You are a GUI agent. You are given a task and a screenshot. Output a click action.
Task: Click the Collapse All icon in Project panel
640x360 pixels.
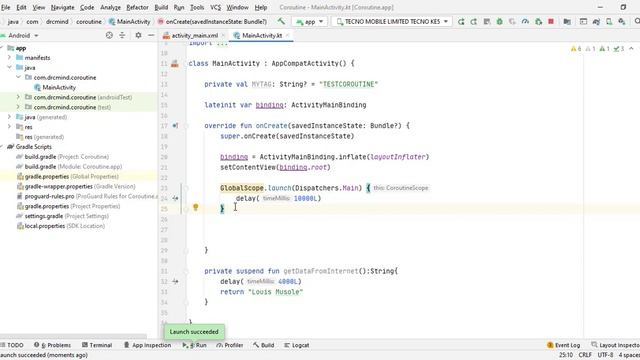[x=122, y=36]
